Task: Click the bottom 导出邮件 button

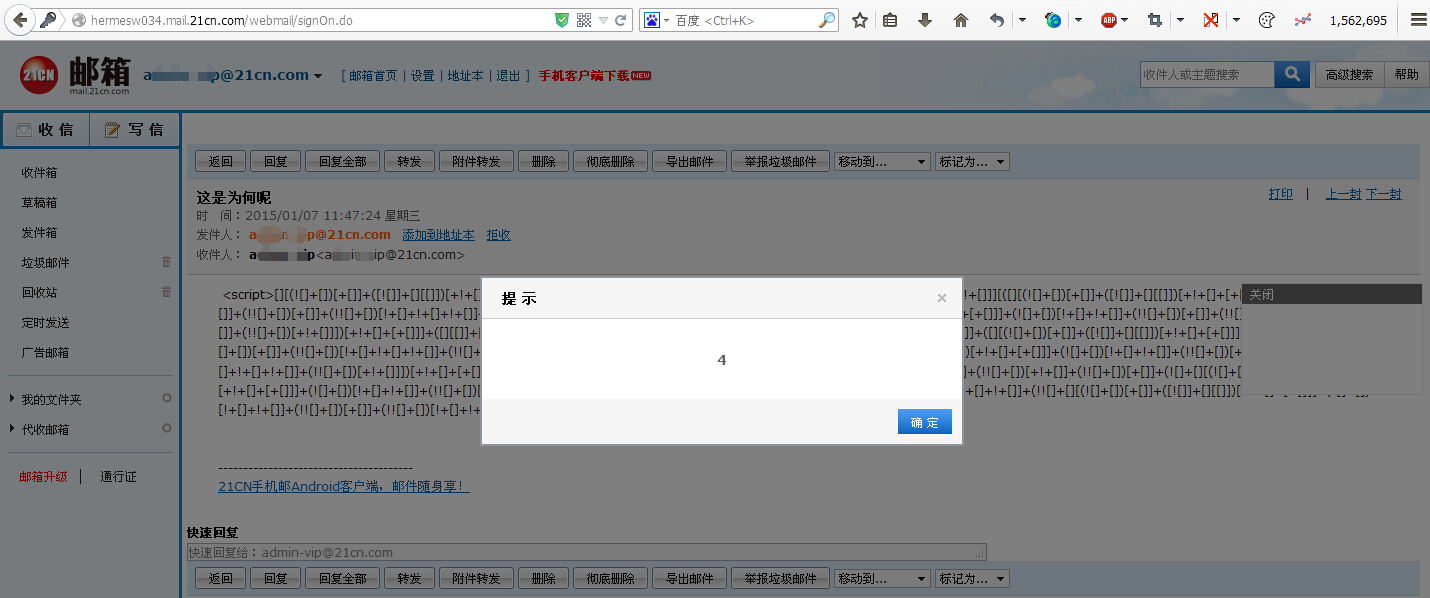Action: (x=690, y=579)
